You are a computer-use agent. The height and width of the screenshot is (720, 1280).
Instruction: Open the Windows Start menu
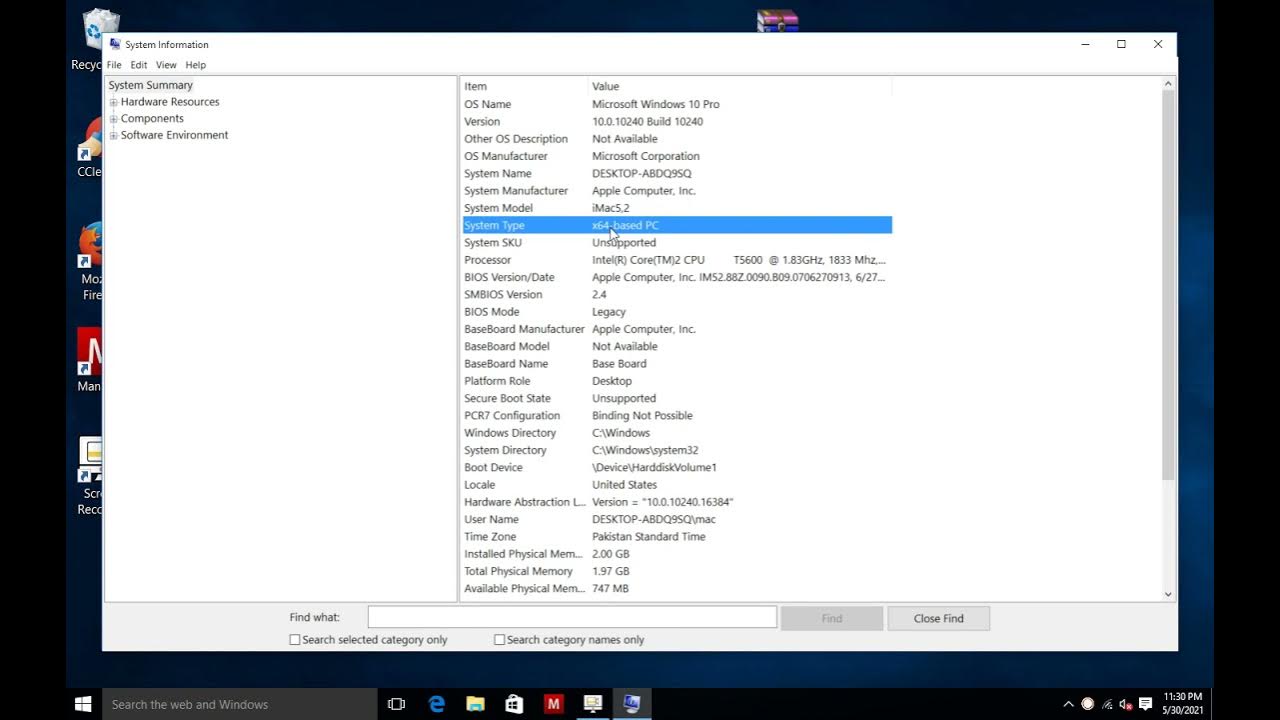coord(83,704)
